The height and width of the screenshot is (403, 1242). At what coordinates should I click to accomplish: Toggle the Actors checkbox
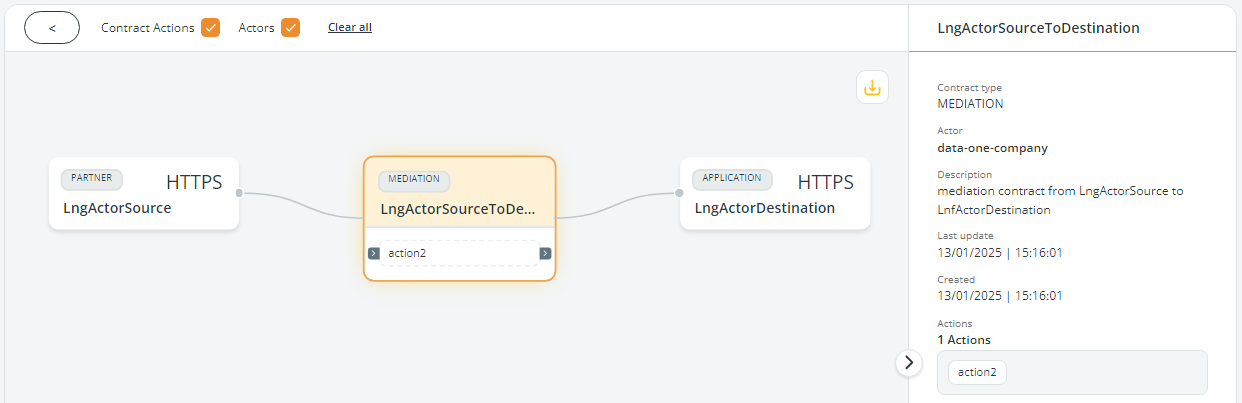[x=290, y=28]
